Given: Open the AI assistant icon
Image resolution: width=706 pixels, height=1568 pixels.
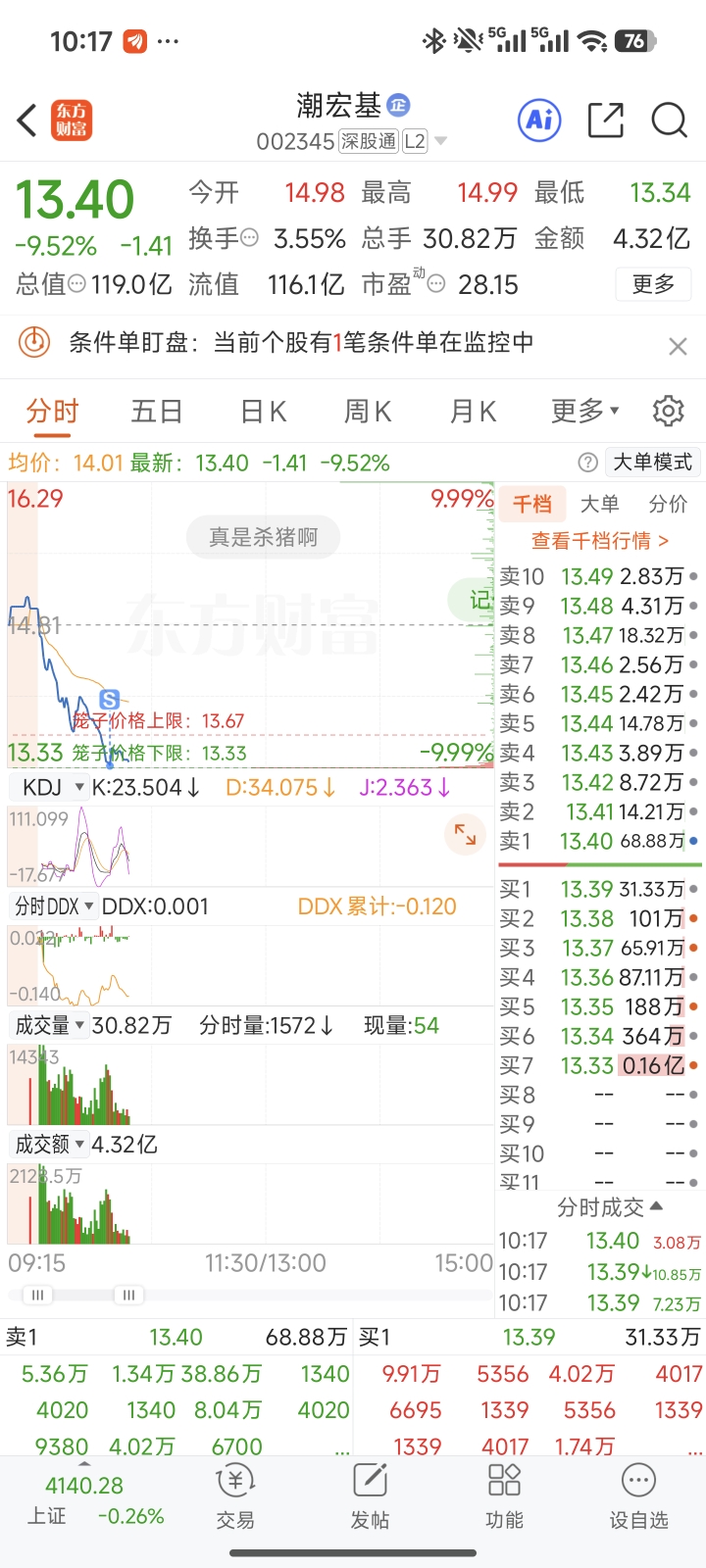Looking at the screenshot, I should pyautogui.click(x=539, y=121).
